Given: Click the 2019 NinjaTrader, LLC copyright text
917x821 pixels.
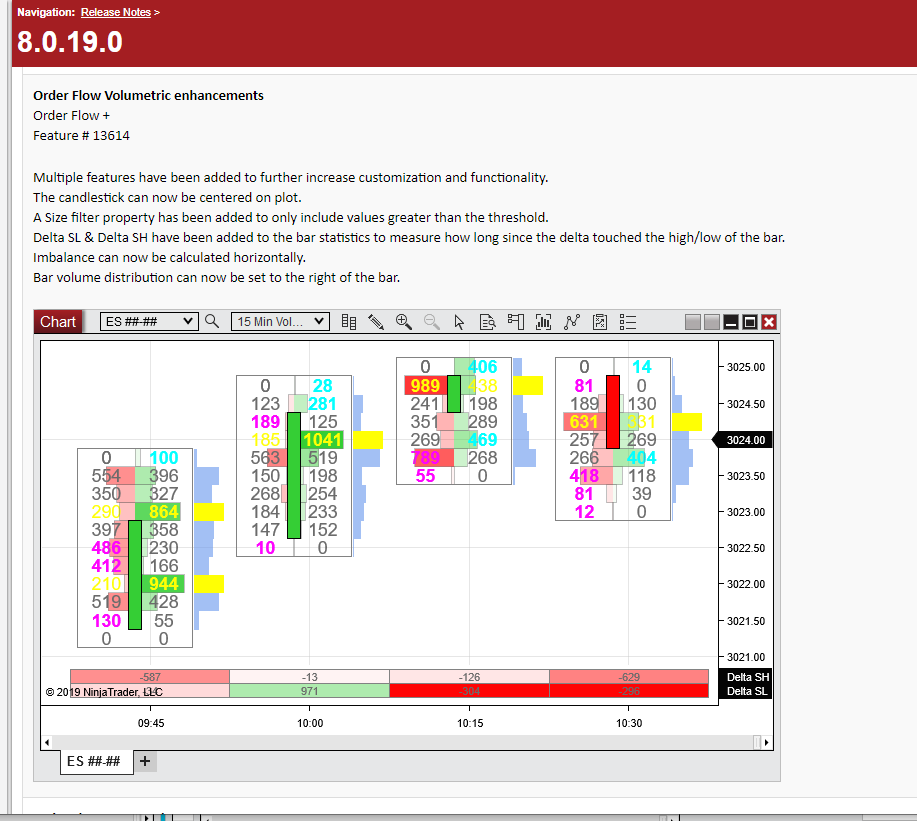Looking at the screenshot, I should (x=104, y=692).
